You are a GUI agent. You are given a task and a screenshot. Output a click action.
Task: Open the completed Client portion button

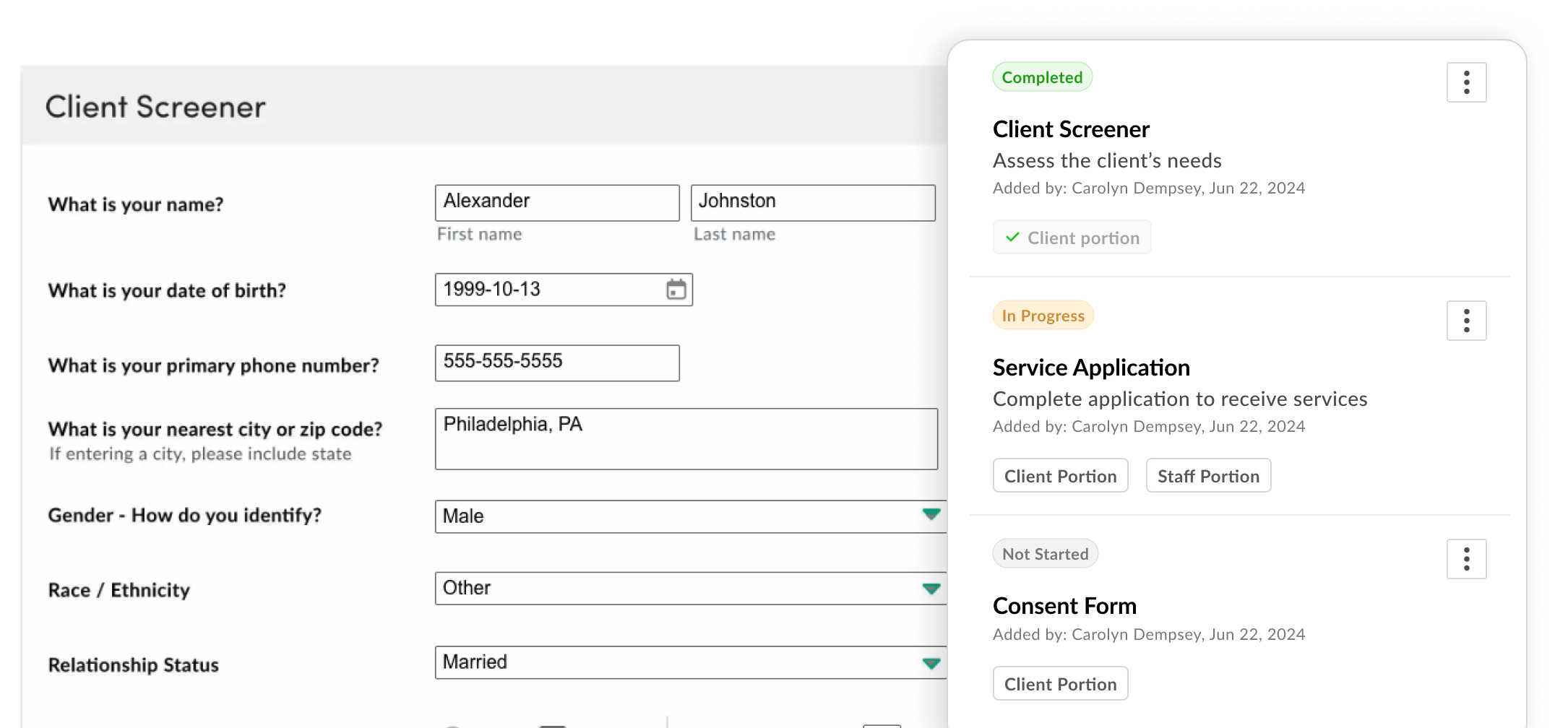[x=1072, y=238]
